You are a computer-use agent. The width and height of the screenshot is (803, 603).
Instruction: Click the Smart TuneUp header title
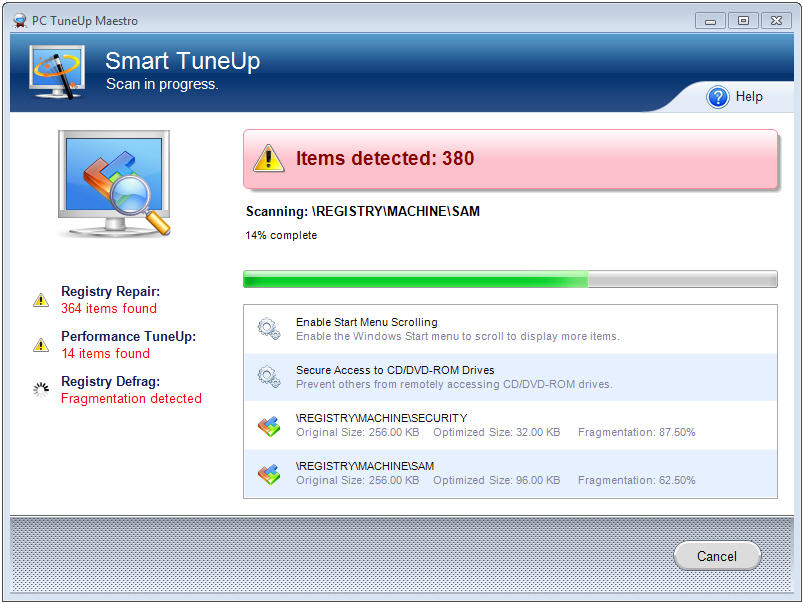pyautogui.click(x=182, y=61)
